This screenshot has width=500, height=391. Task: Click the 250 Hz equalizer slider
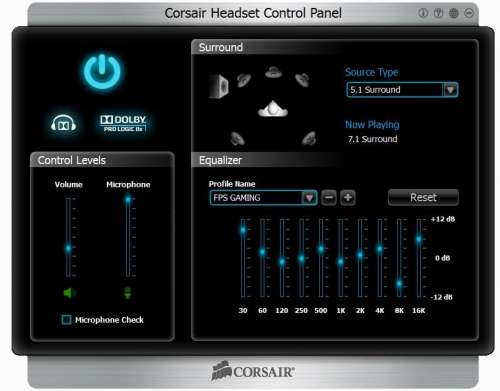[301, 258]
